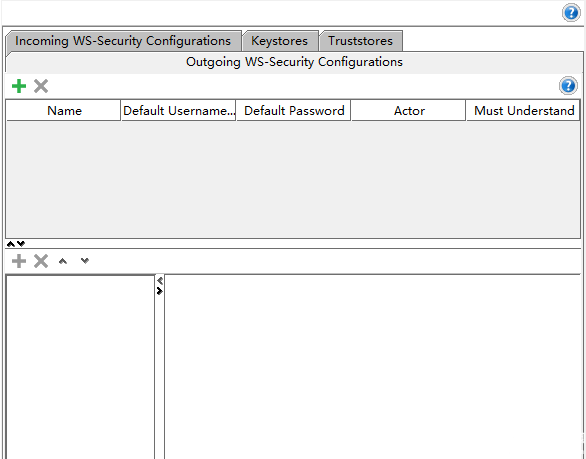586x459 pixels.
Task: Open the Truststores tab
Action: [x=360, y=41]
